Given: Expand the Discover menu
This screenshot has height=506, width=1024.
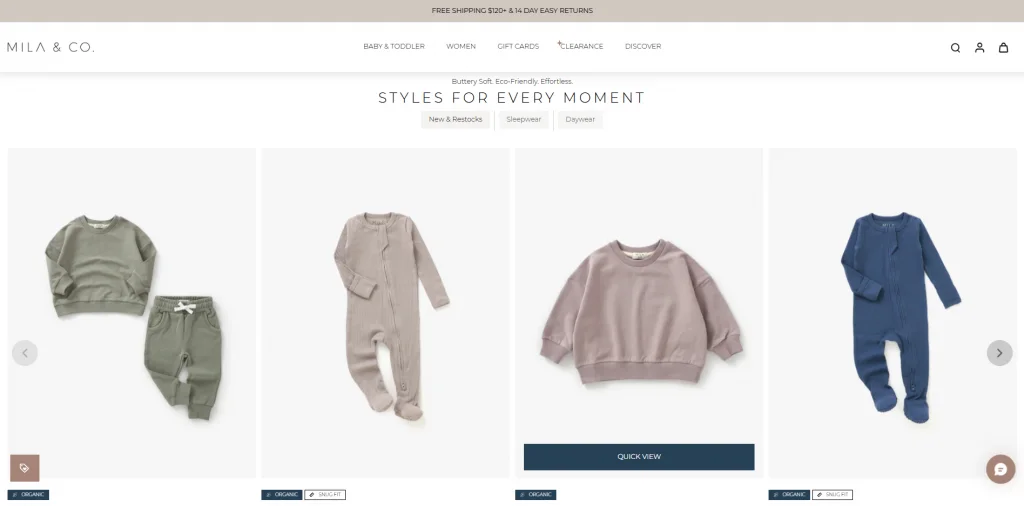Looking at the screenshot, I should 643,46.
